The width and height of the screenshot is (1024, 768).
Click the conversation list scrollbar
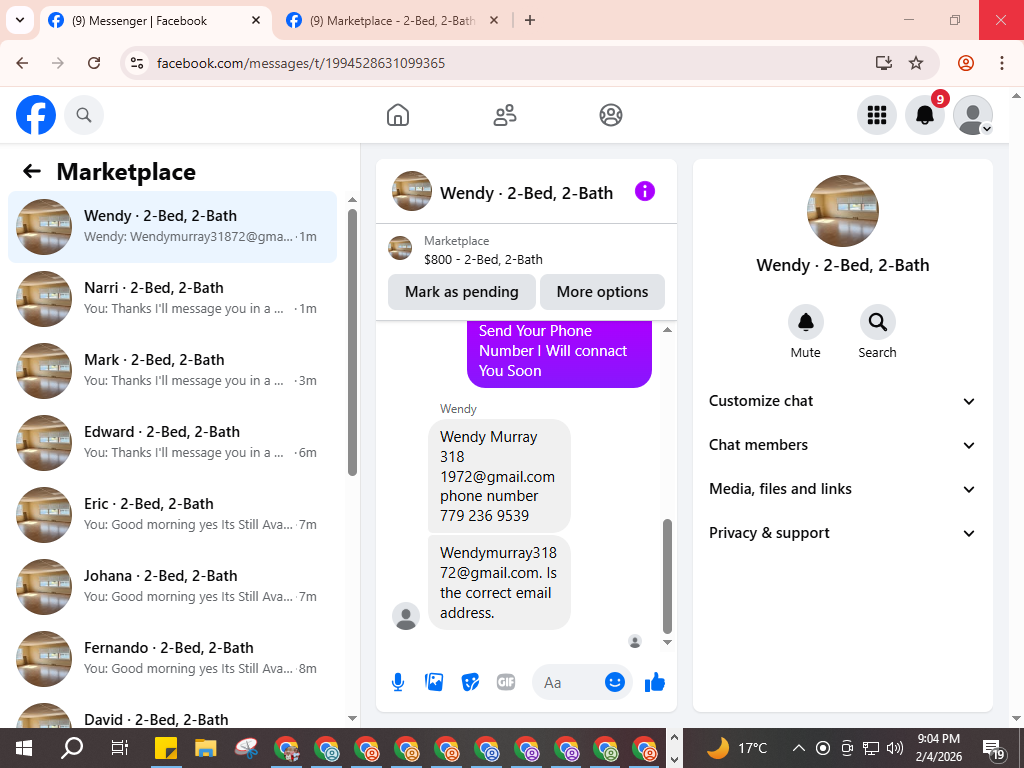coord(353,343)
